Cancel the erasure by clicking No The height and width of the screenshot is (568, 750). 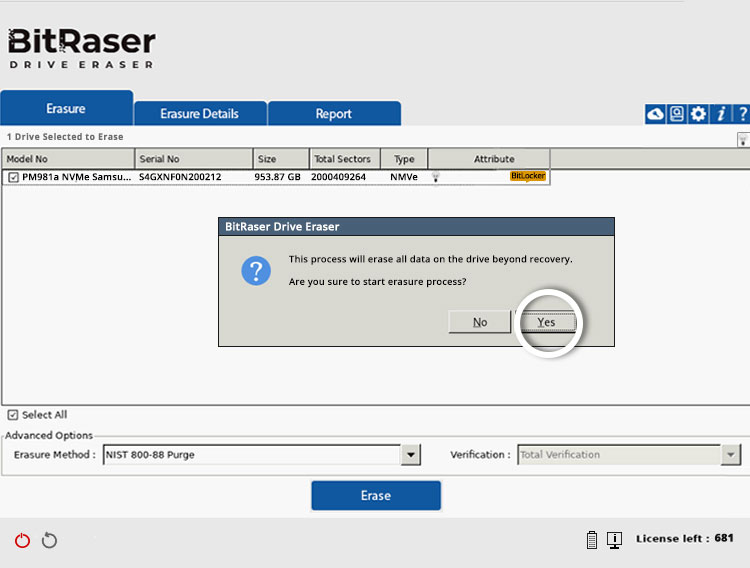tap(480, 322)
